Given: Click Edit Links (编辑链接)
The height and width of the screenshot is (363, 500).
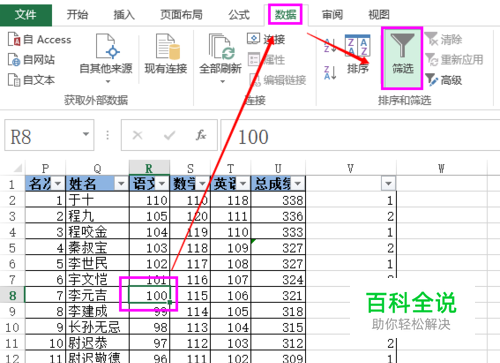Looking at the screenshot, I should (277, 80).
